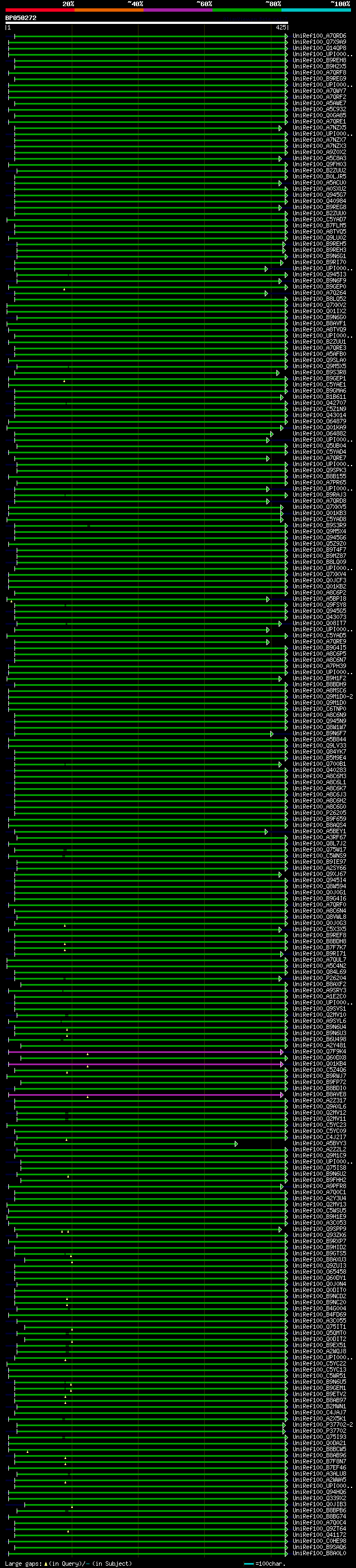
Task: Open hit UniRef100_Q14QP8
Action: pos(319,48)
